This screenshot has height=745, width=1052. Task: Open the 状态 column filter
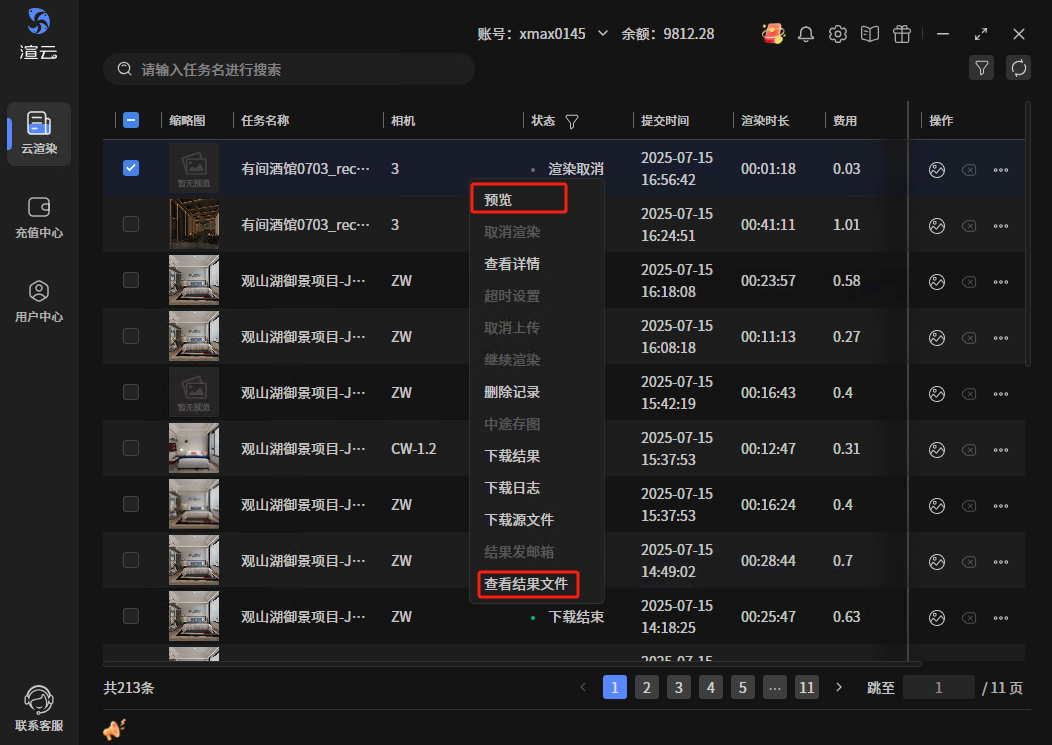[572, 121]
